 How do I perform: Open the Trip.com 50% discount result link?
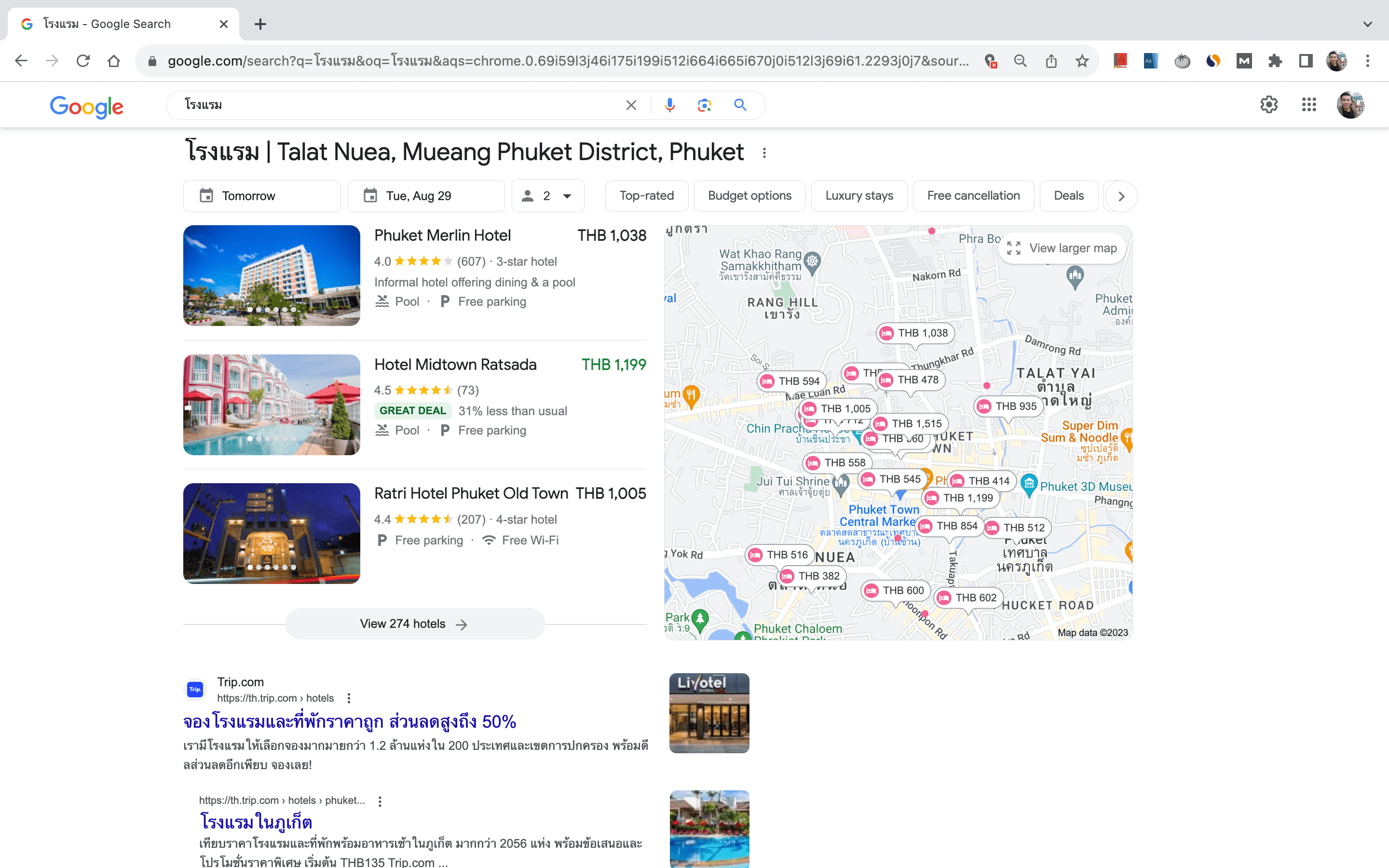tap(350, 722)
